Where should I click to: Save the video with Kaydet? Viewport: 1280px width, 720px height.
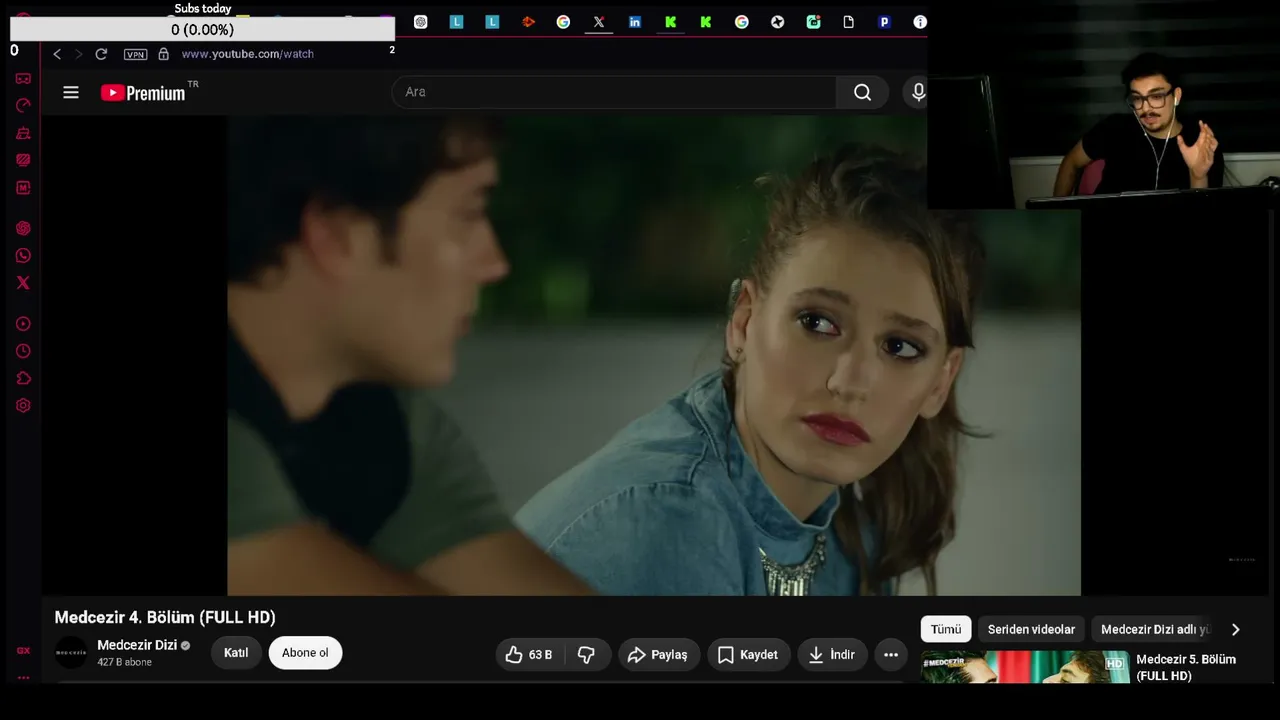pos(748,655)
